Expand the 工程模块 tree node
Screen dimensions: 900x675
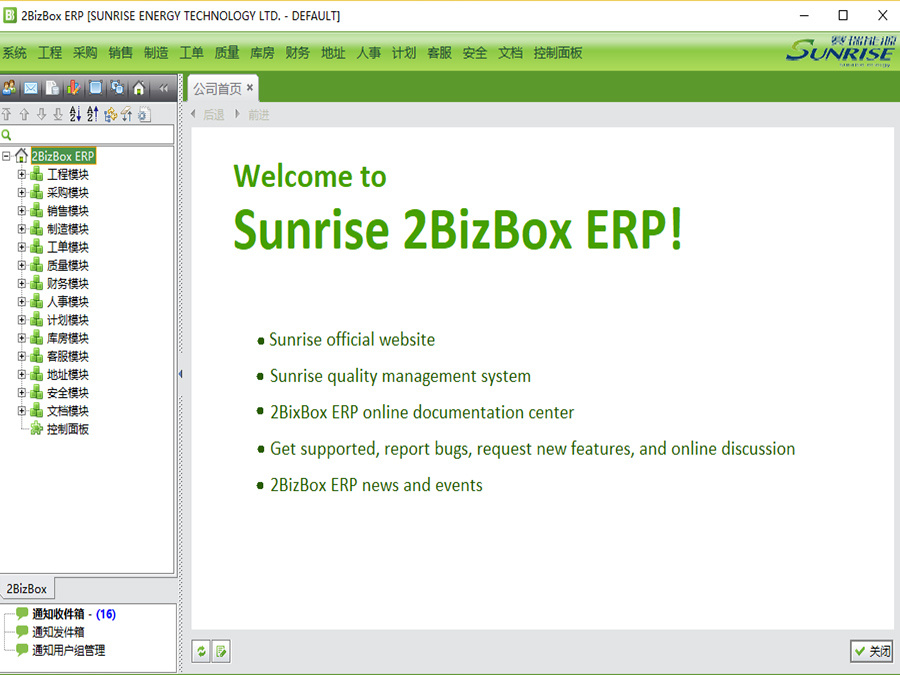point(22,174)
